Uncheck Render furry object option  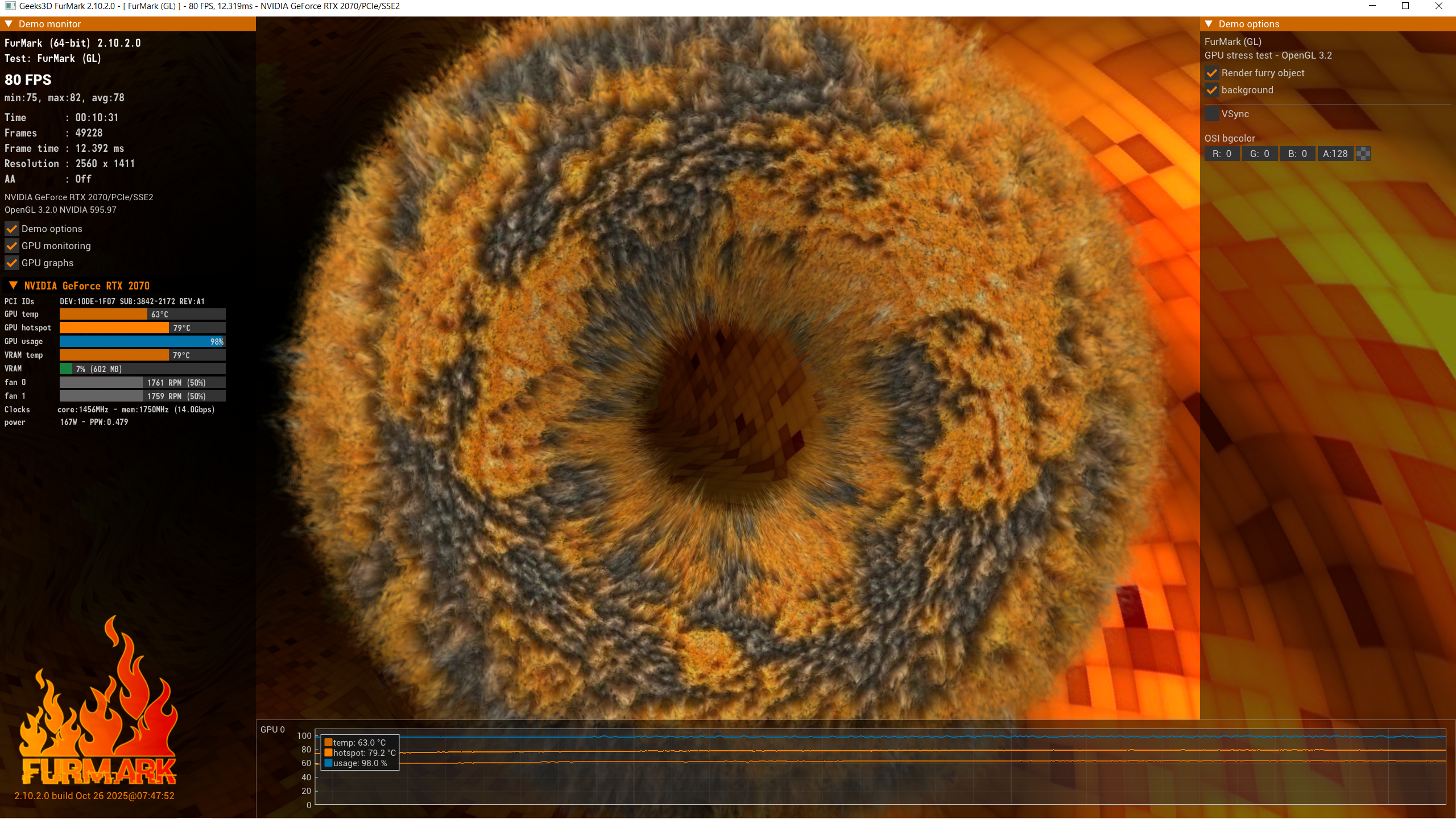1211,73
